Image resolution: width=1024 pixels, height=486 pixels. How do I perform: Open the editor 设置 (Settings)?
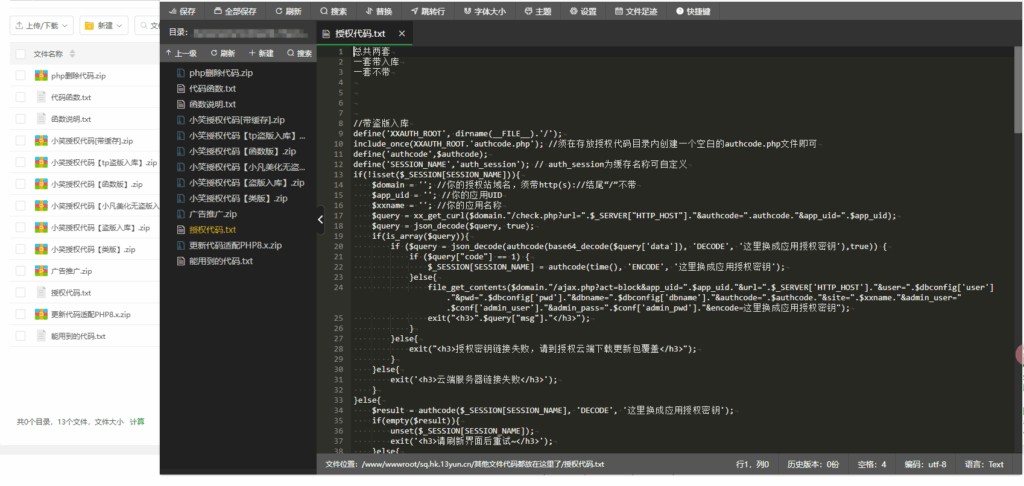[583, 11]
